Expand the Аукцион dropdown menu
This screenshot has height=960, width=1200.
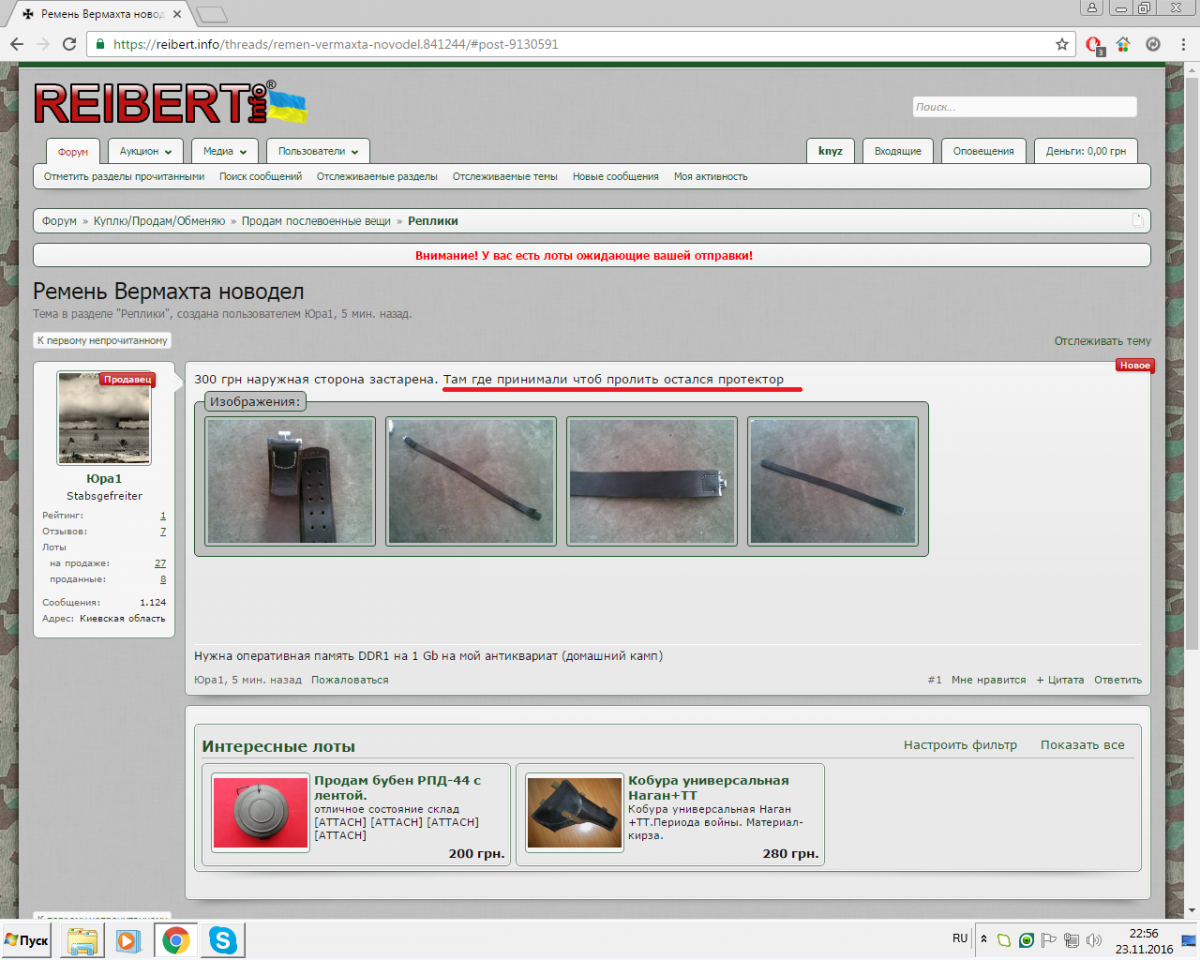point(145,151)
